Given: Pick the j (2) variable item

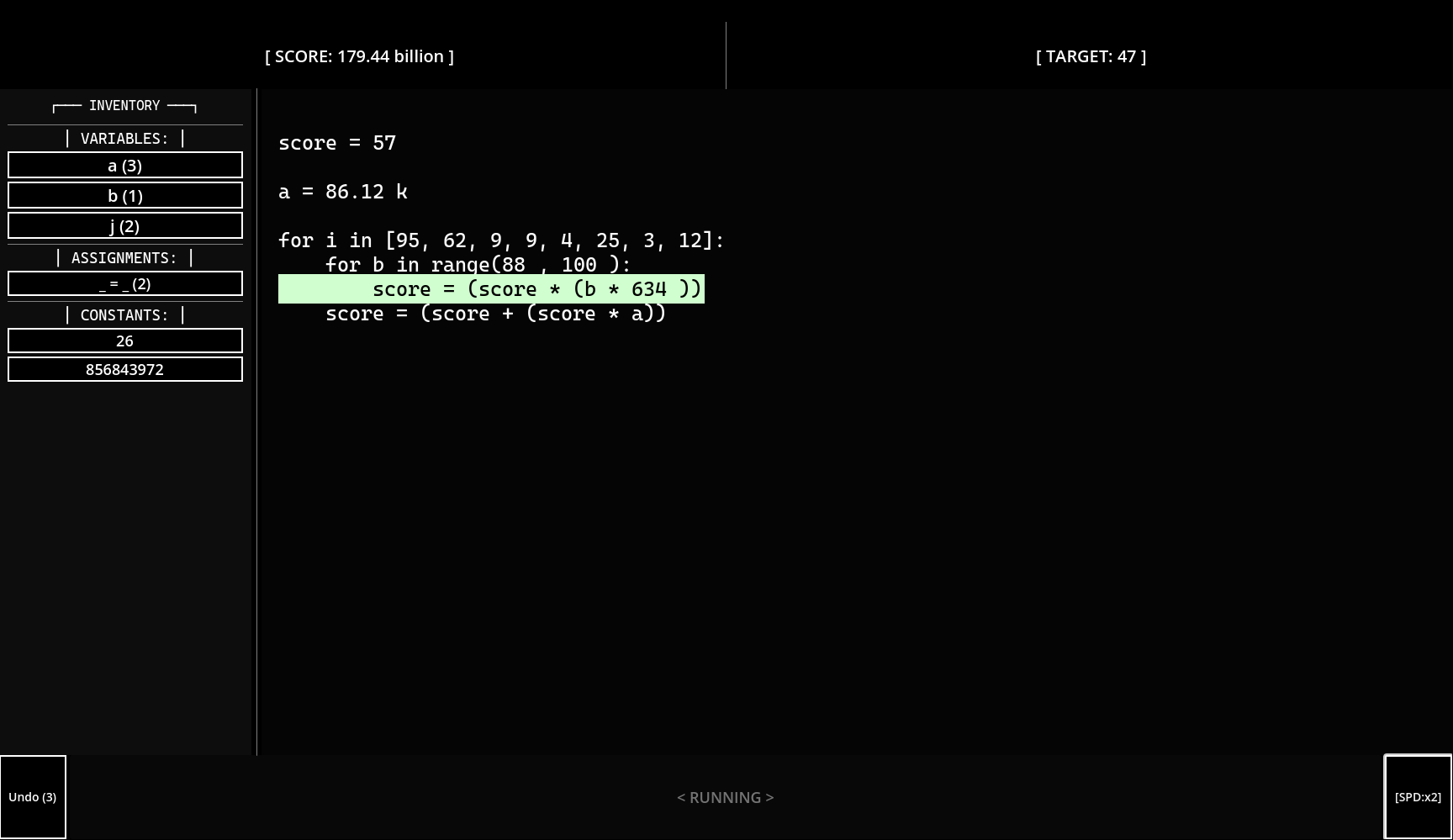Looking at the screenshot, I should tap(124, 225).
